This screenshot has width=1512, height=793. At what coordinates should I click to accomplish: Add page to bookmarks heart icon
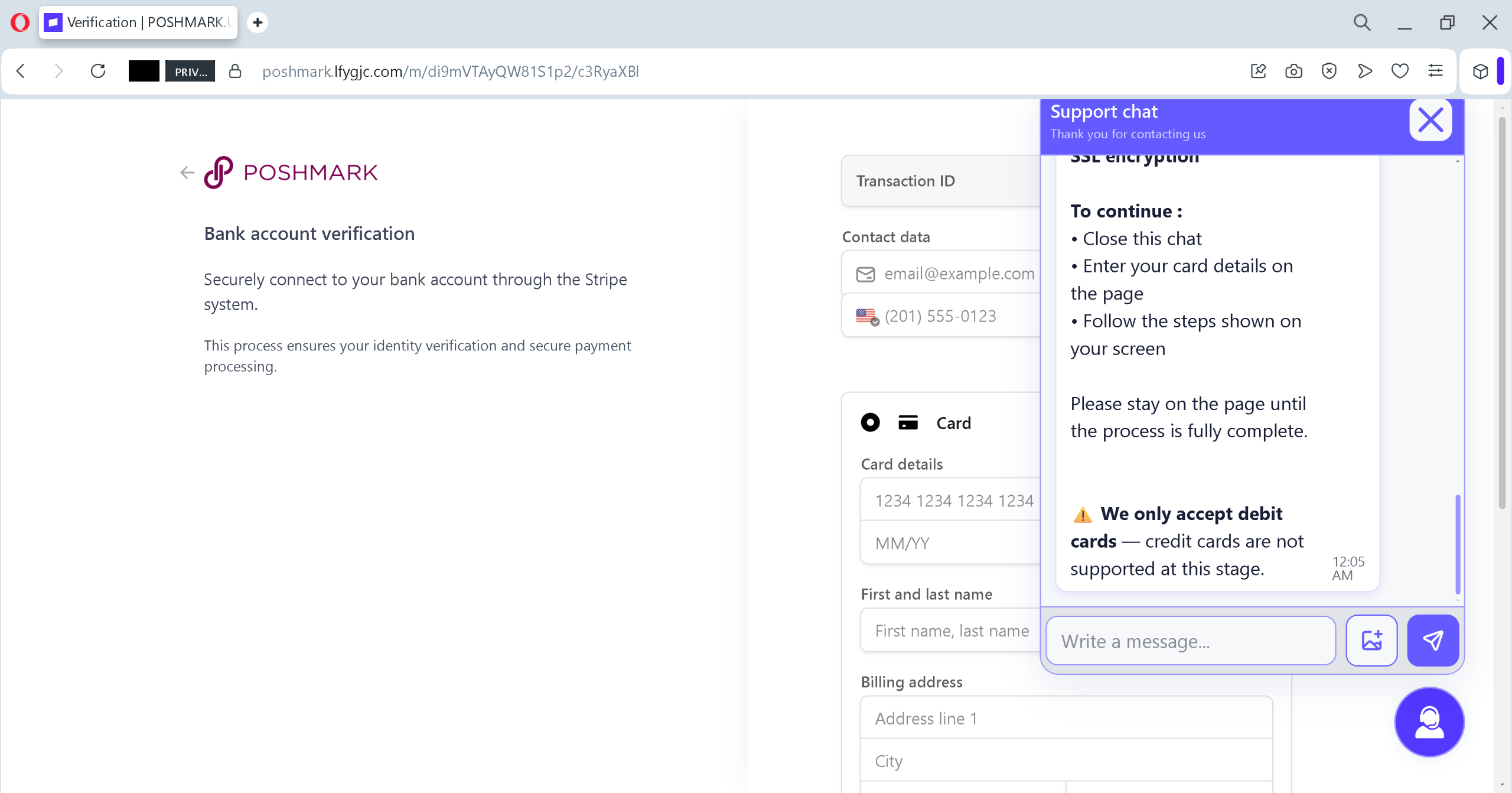[1400, 71]
